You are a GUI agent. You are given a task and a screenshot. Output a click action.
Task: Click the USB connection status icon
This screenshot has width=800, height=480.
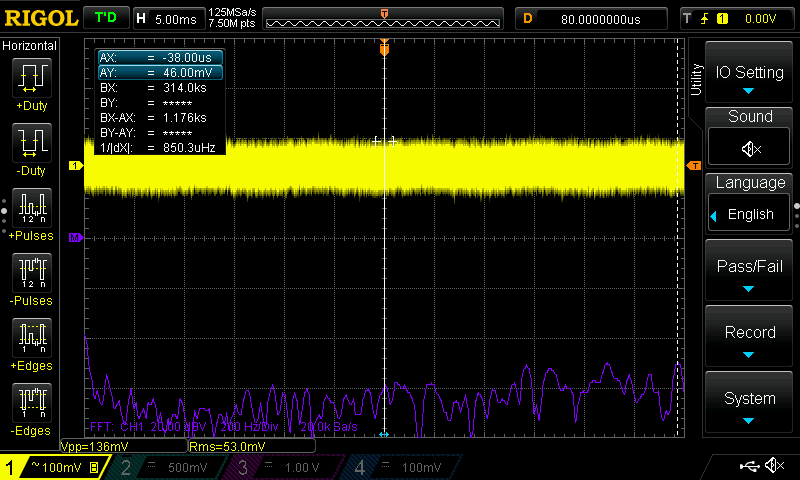748,466
